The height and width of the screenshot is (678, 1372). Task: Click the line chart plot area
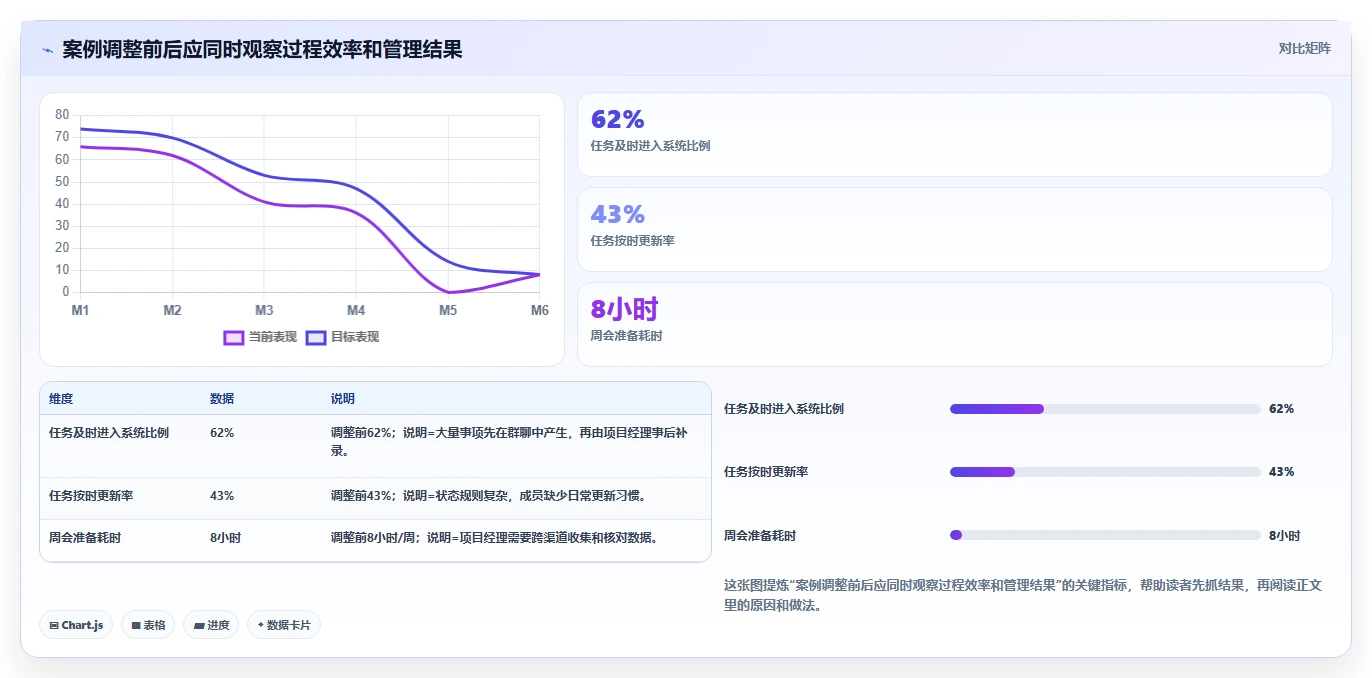pos(310,204)
